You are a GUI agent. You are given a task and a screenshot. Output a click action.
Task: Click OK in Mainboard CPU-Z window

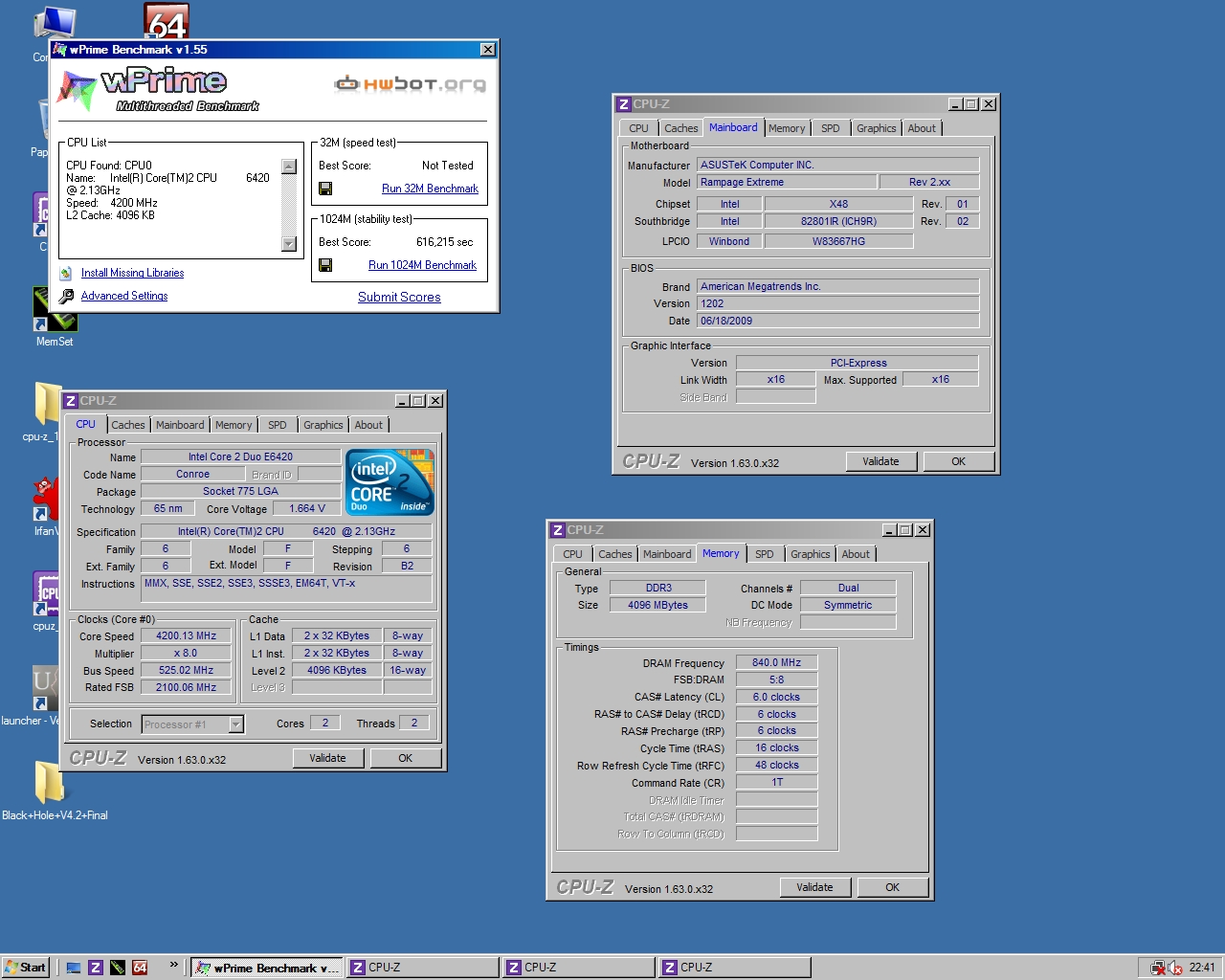click(x=958, y=461)
